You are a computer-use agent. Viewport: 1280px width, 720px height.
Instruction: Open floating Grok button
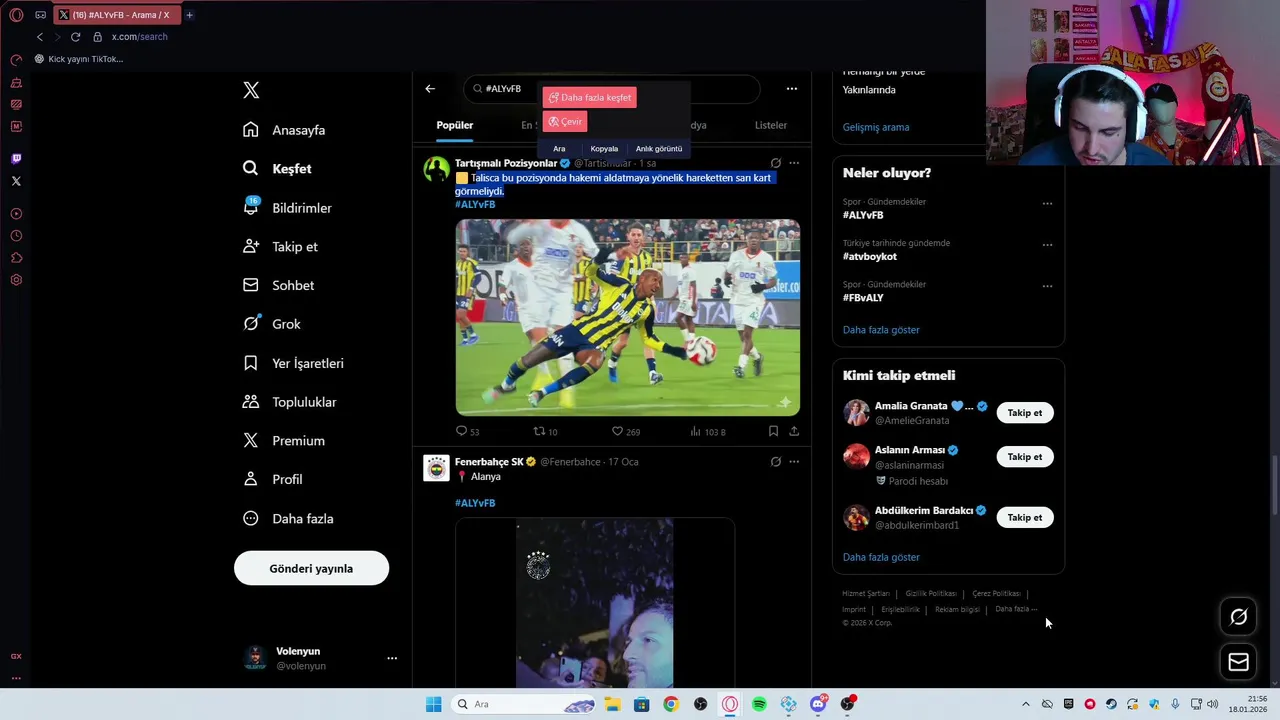[1238, 617]
